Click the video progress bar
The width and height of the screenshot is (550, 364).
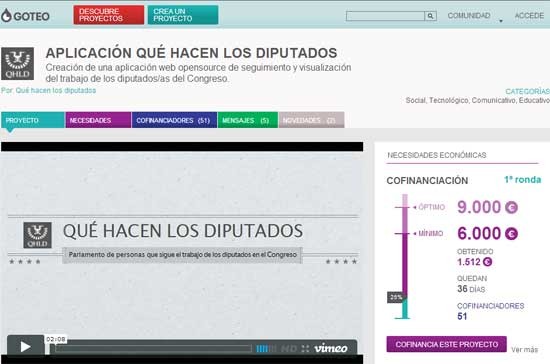pos(153,349)
